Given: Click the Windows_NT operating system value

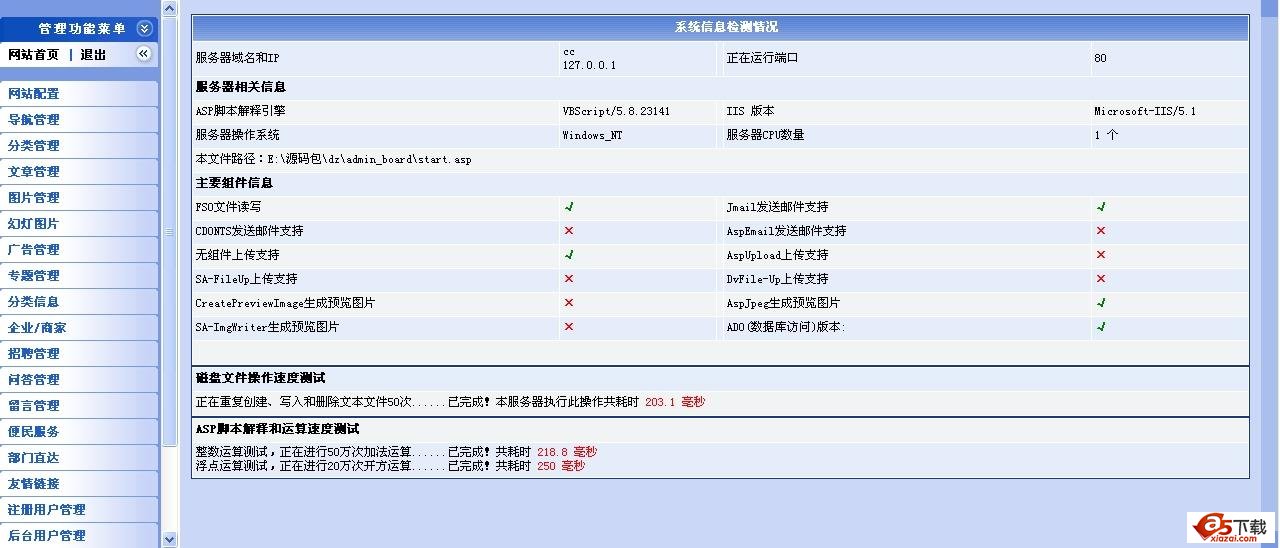Looking at the screenshot, I should 592,135.
